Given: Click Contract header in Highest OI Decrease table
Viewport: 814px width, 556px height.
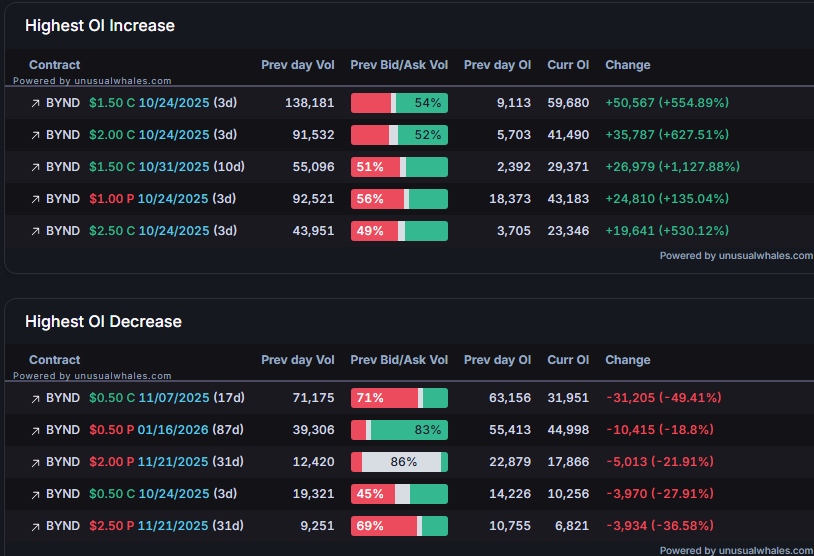Looking at the screenshot, I should point(55,360).
